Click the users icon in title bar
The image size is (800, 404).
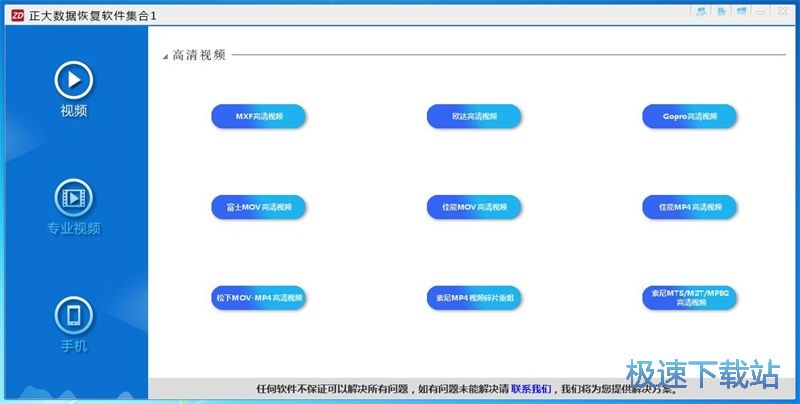(701, 11)
